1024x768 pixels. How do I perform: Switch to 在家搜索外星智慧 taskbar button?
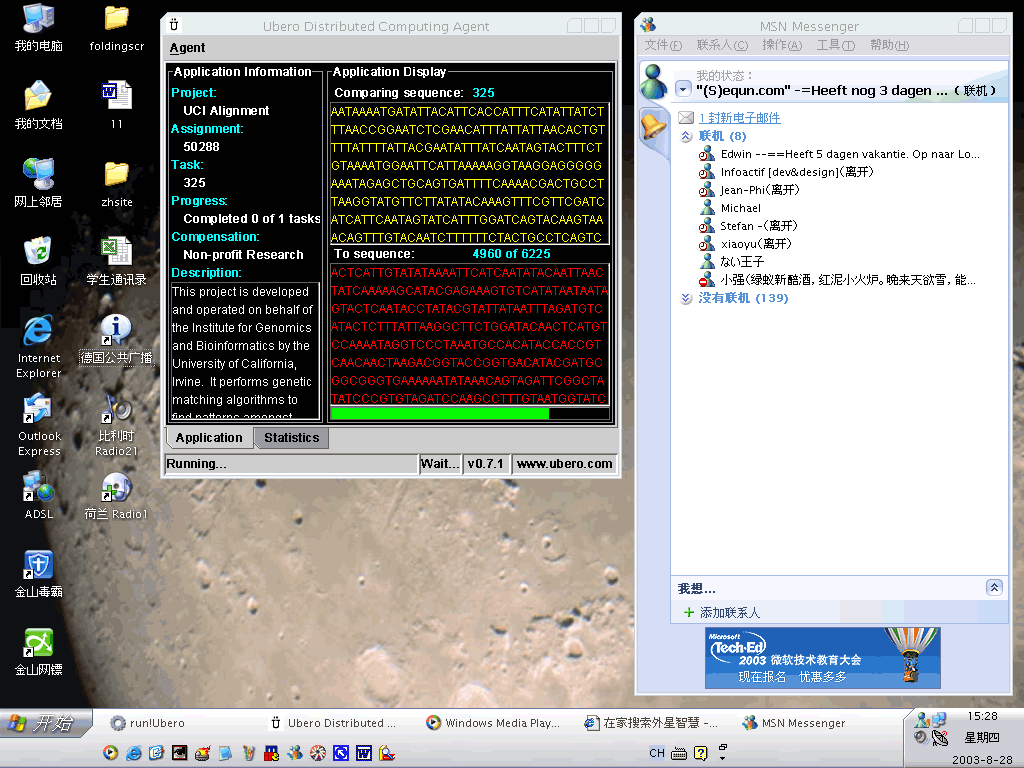(x=652, y=723)
